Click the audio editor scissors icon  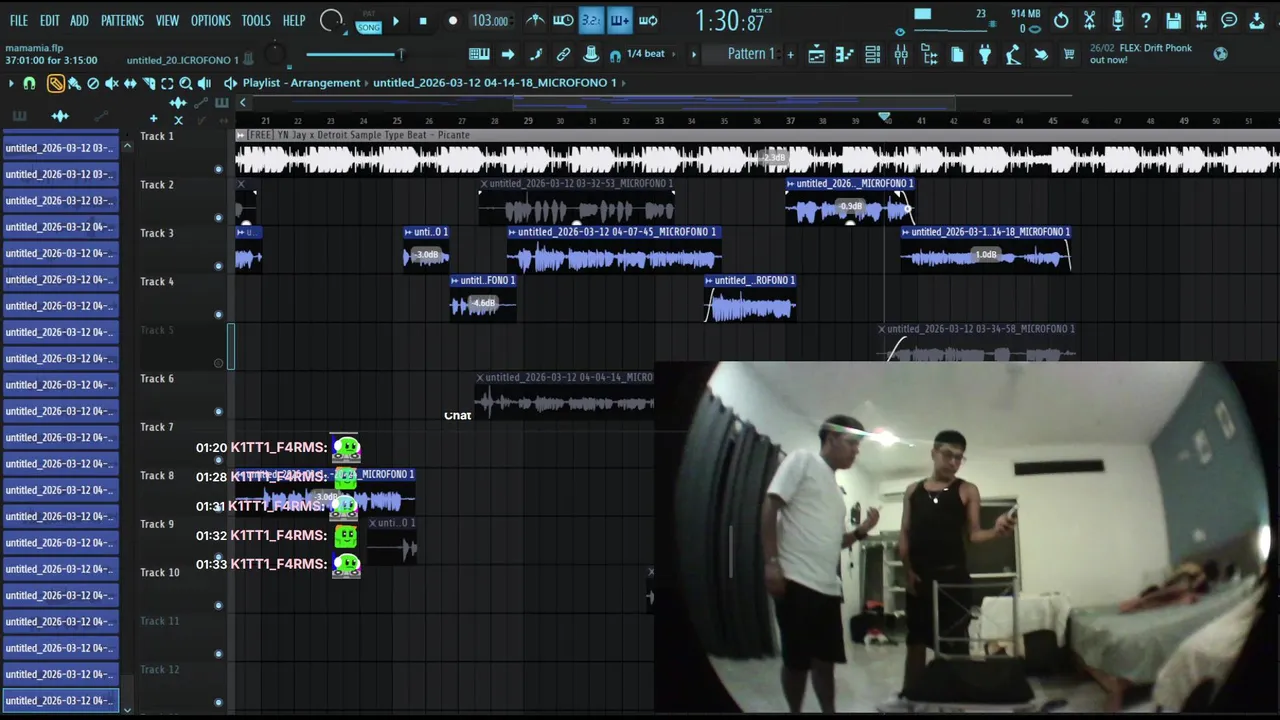(x=1089, y=21)
